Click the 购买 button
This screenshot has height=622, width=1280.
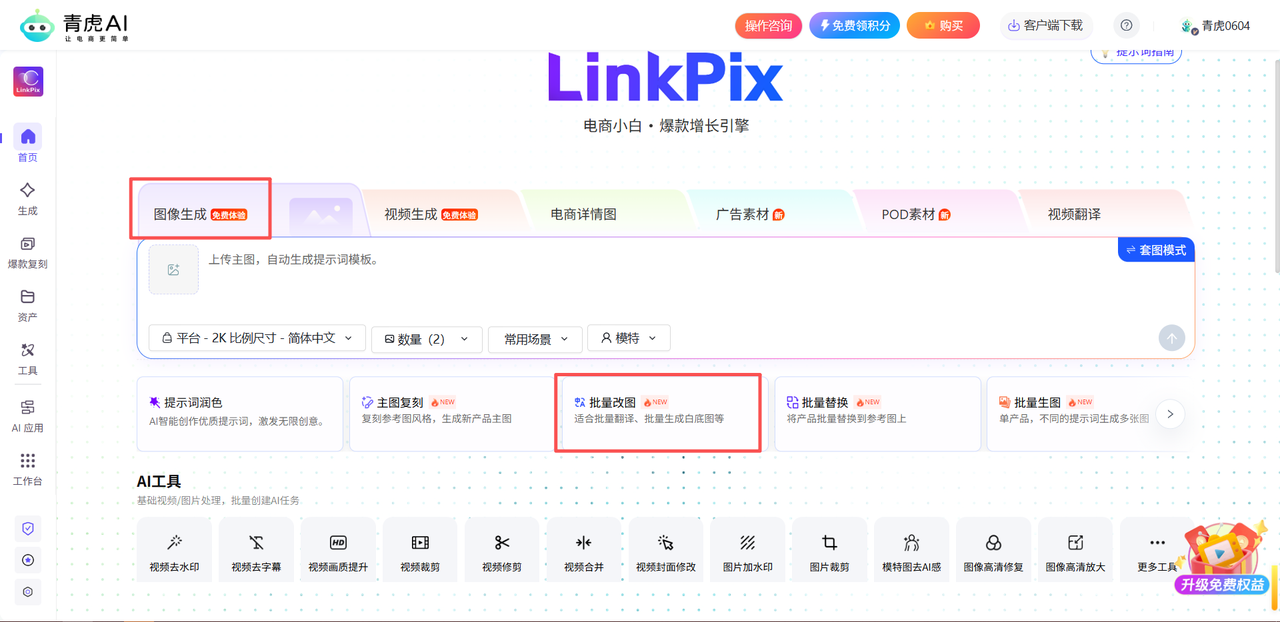pyautogui.click(x=943, y=25)
